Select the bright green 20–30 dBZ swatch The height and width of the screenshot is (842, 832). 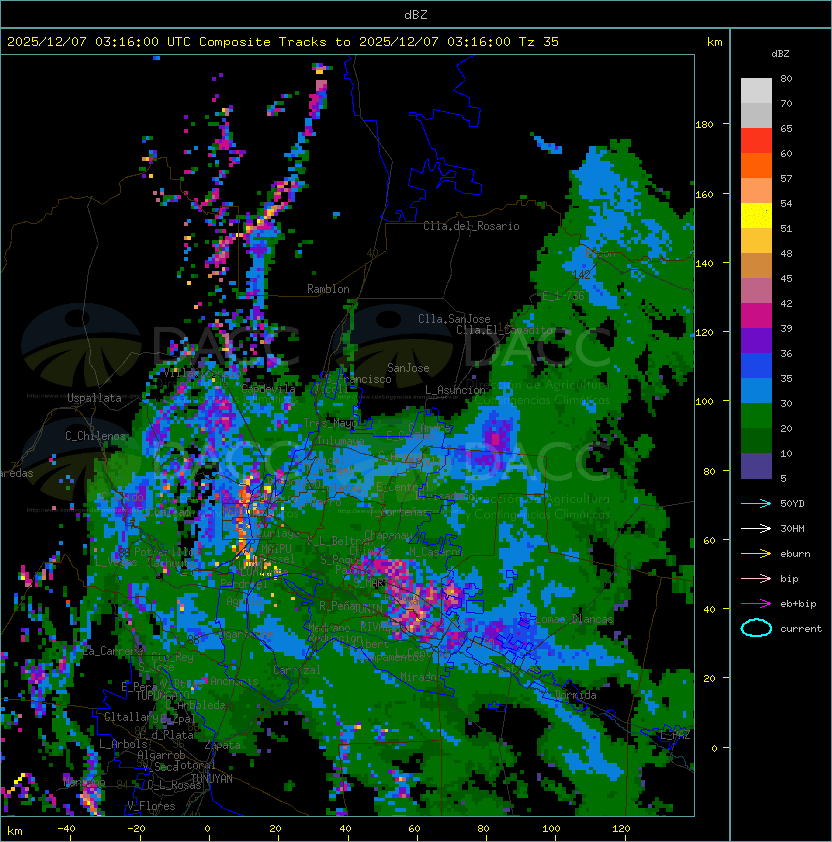(x=756, y=416)
